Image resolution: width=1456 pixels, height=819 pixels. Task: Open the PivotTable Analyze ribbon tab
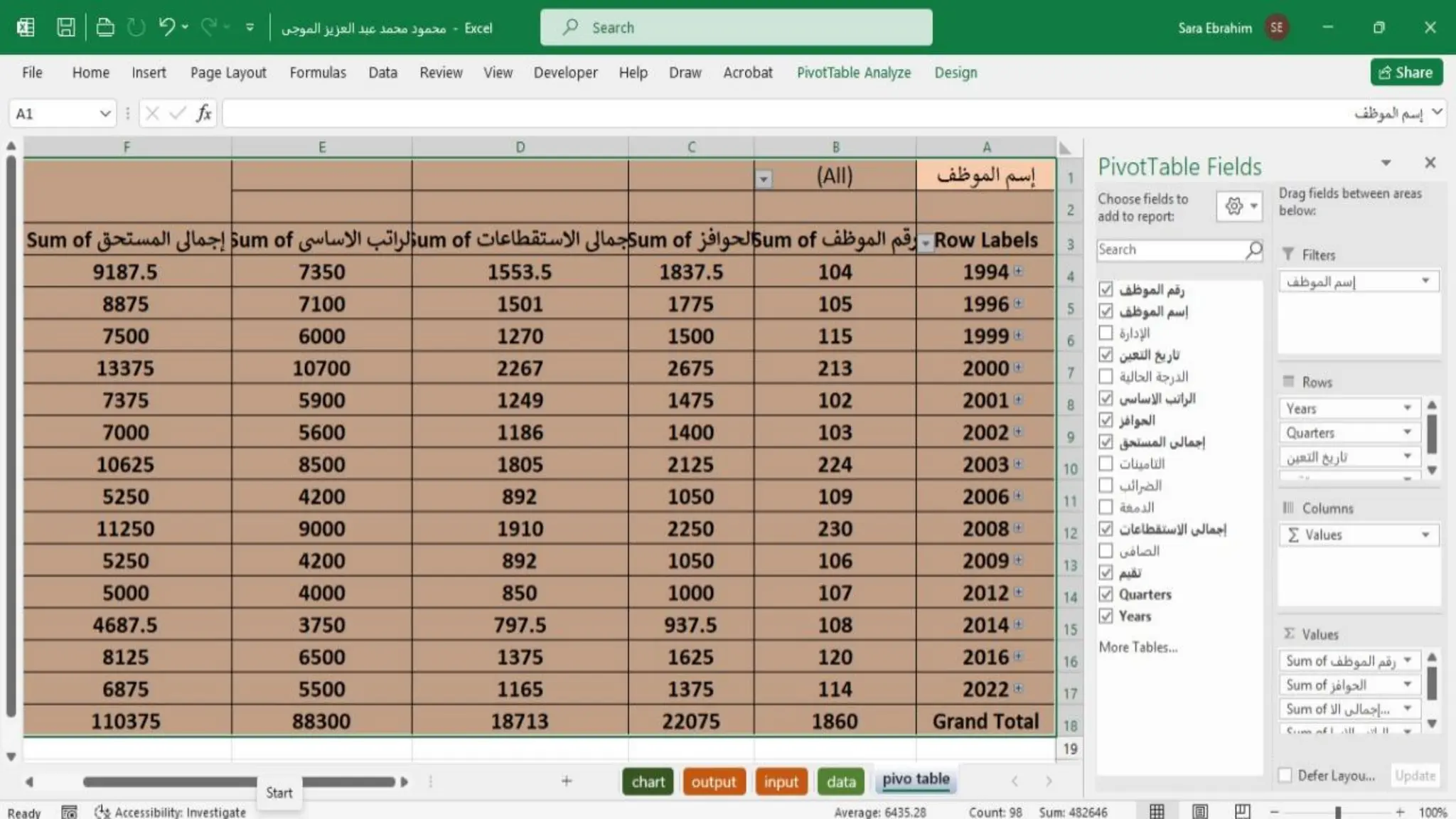[x=853, y=73]
